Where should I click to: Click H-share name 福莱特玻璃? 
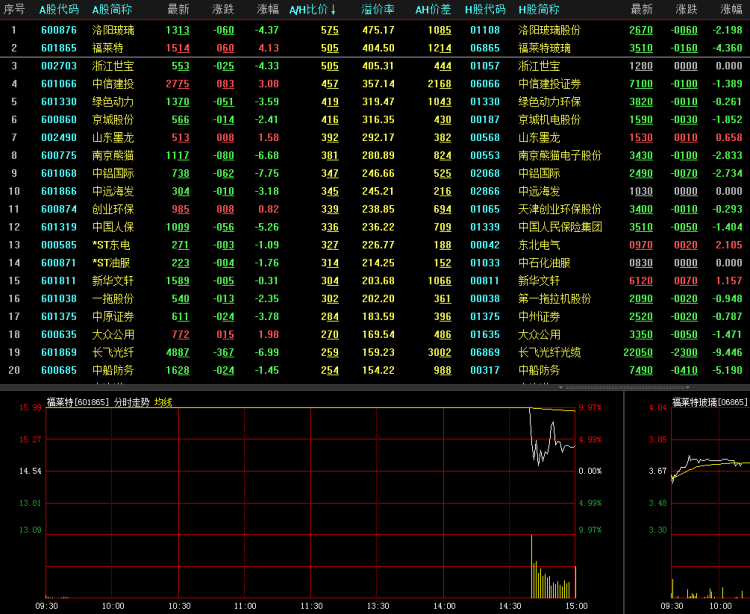[x=544, y=48]
